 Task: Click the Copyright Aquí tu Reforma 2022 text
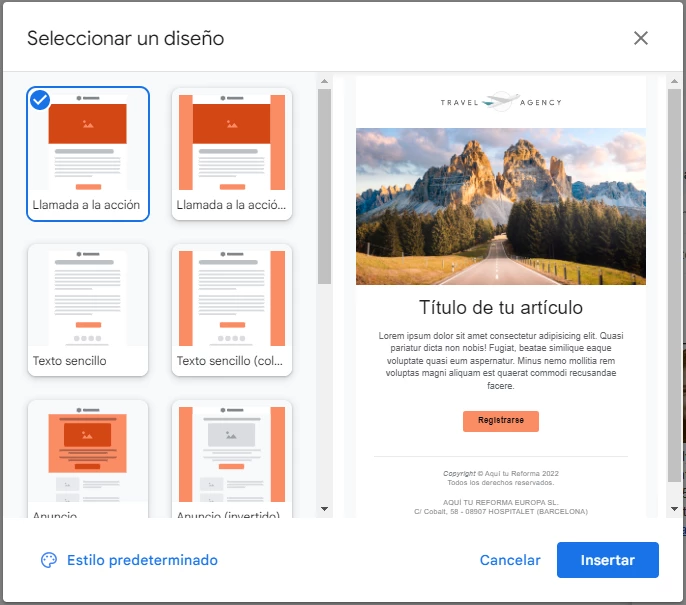click(501, 473)
